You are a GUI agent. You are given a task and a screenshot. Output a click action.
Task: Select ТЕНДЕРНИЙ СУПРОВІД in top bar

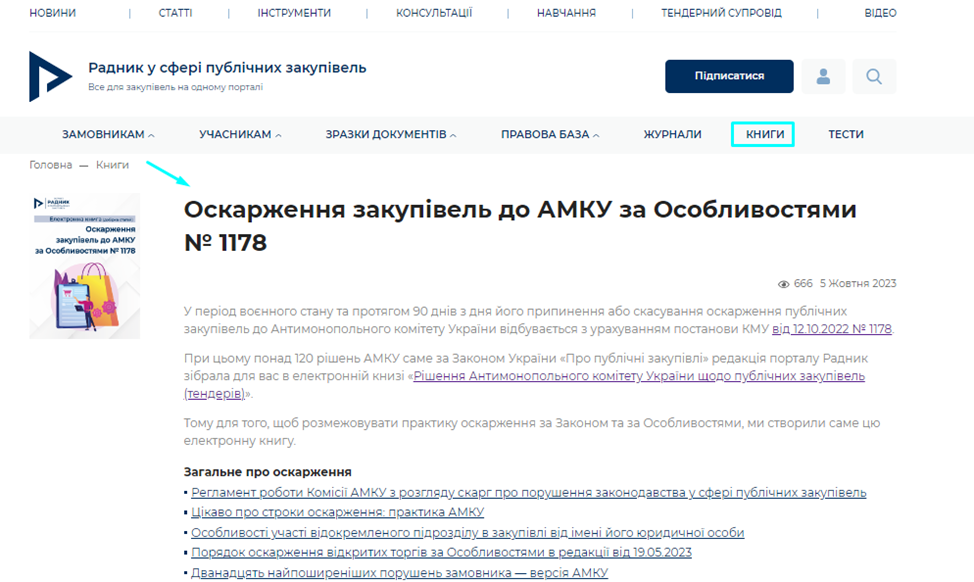tap(721, 13)
